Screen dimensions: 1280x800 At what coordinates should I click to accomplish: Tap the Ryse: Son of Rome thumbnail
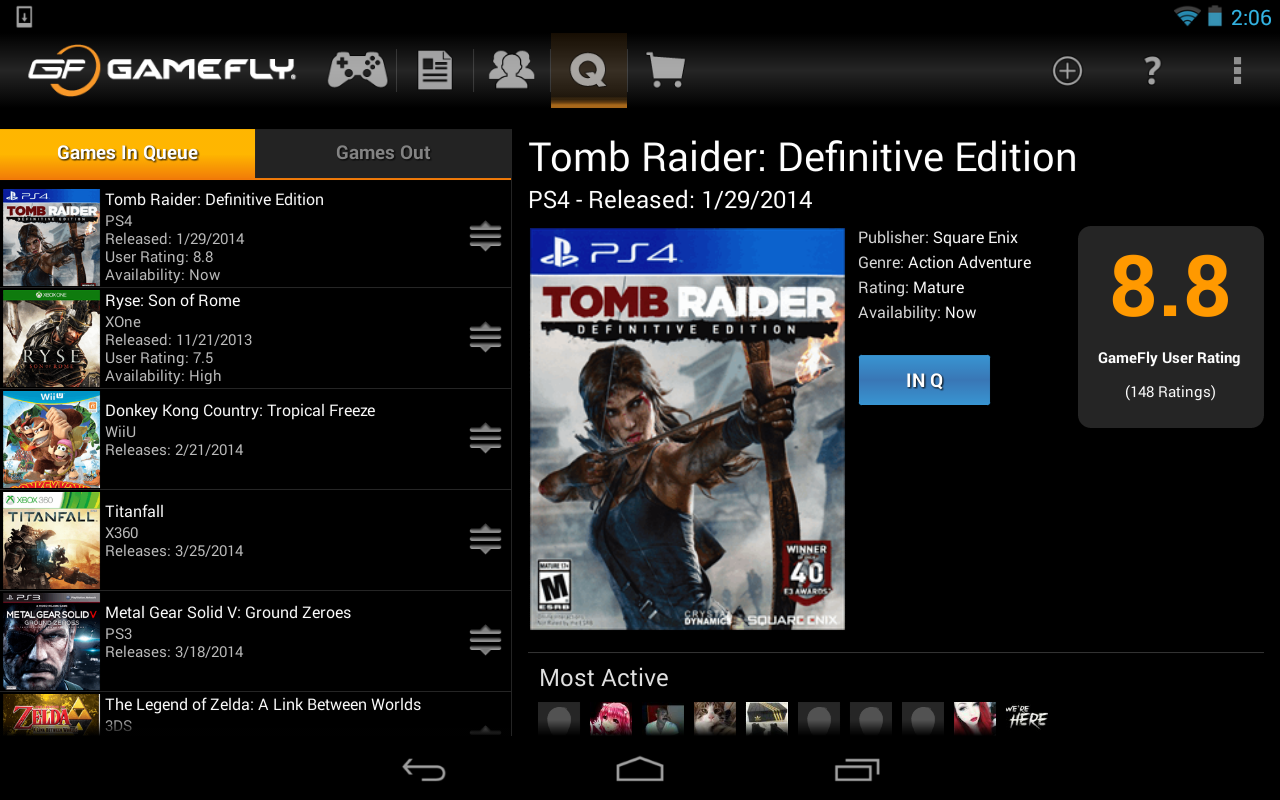[52, 338]
